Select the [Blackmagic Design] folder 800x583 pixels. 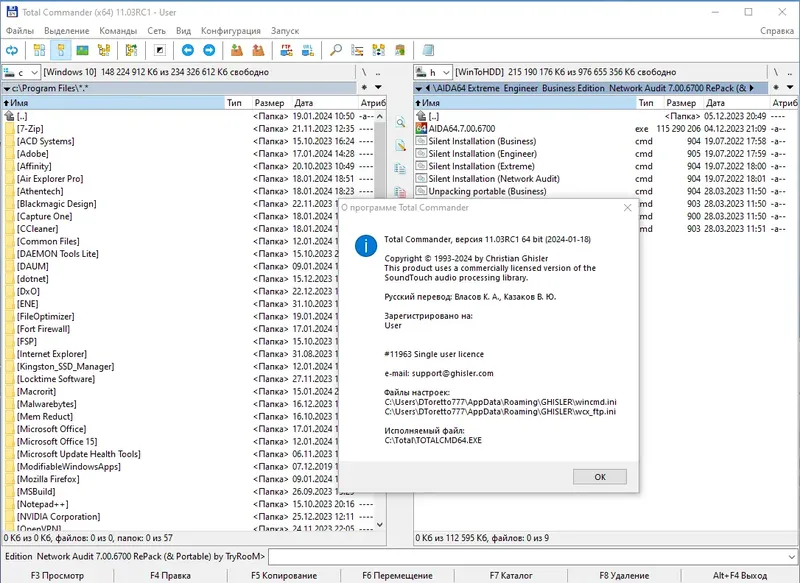click(57, 204)
